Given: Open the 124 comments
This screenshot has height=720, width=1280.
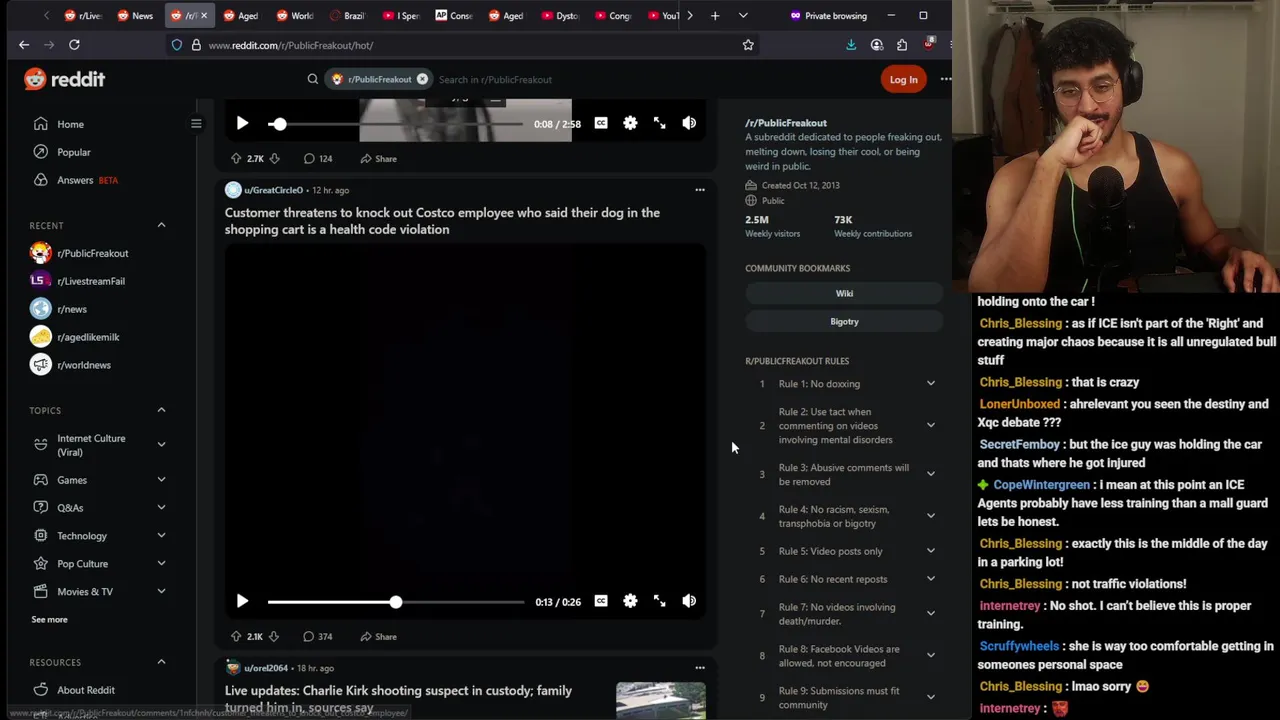Looking at the screenshot, I should [318, 158].
